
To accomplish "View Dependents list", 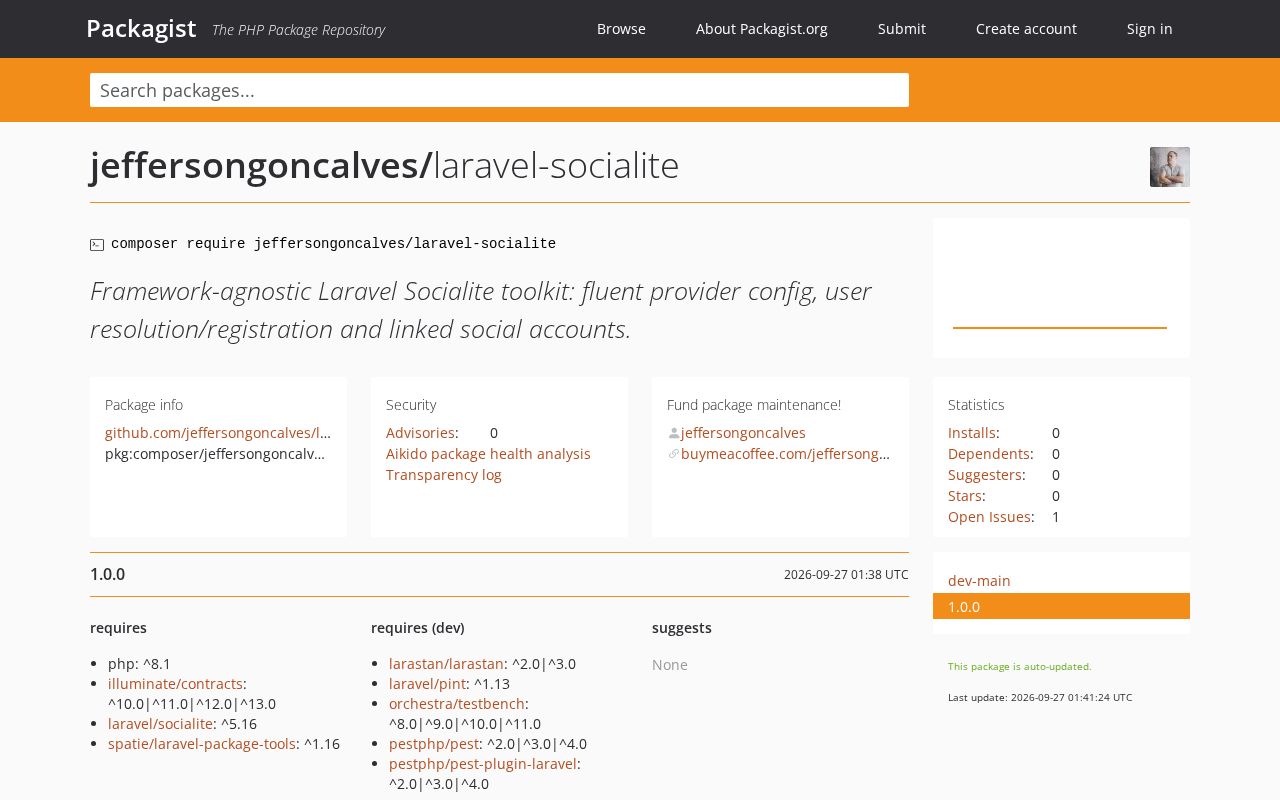I will pos(989,454).
